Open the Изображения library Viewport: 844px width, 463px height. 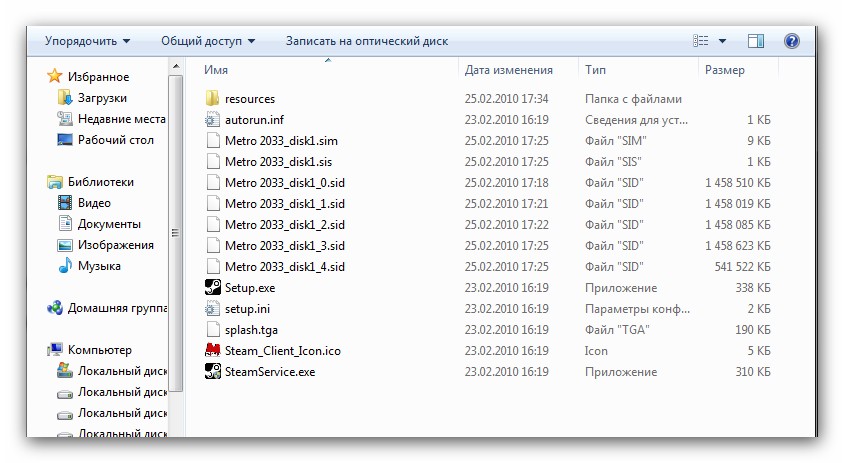[x=116, y=245]
